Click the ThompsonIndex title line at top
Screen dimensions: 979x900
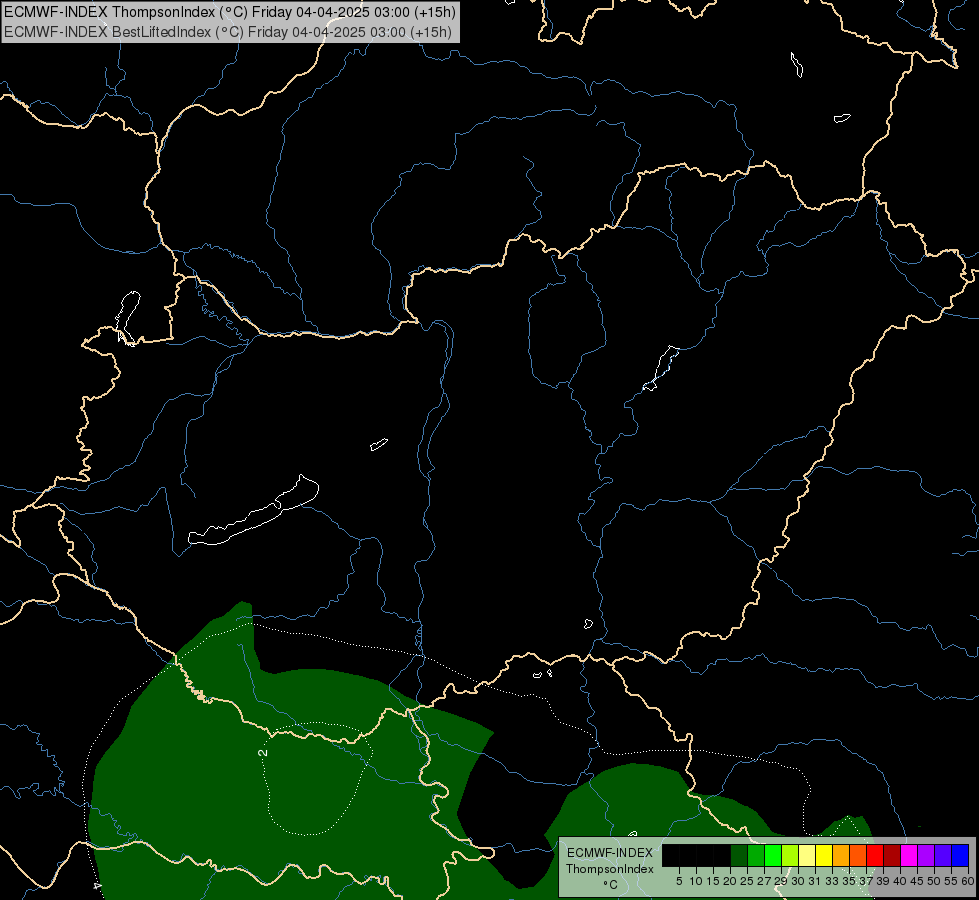click(230, 12)
